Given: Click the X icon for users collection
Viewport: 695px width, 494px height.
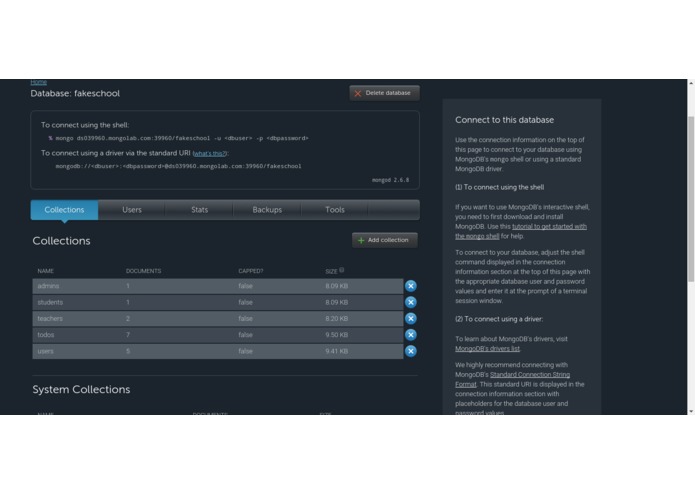Looking at the screenshot, I should [x=410, y=351].
